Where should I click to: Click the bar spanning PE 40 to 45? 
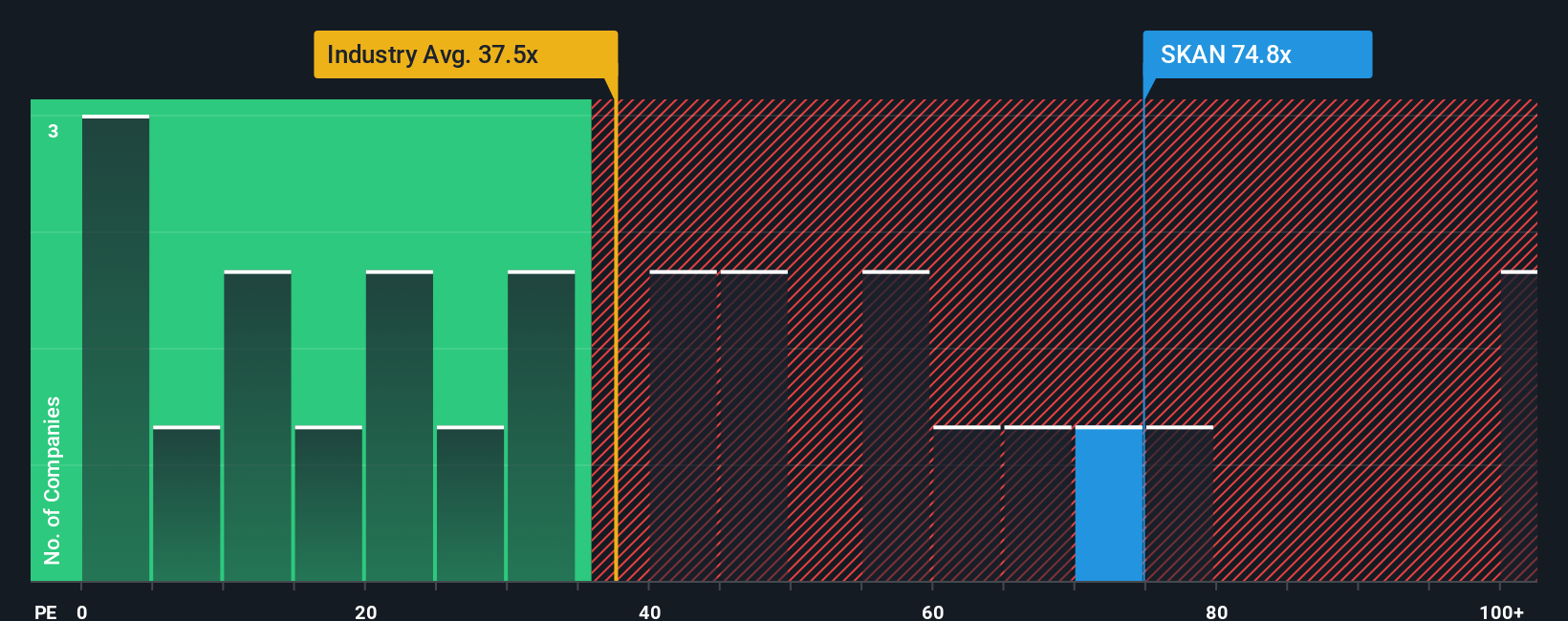683,426
